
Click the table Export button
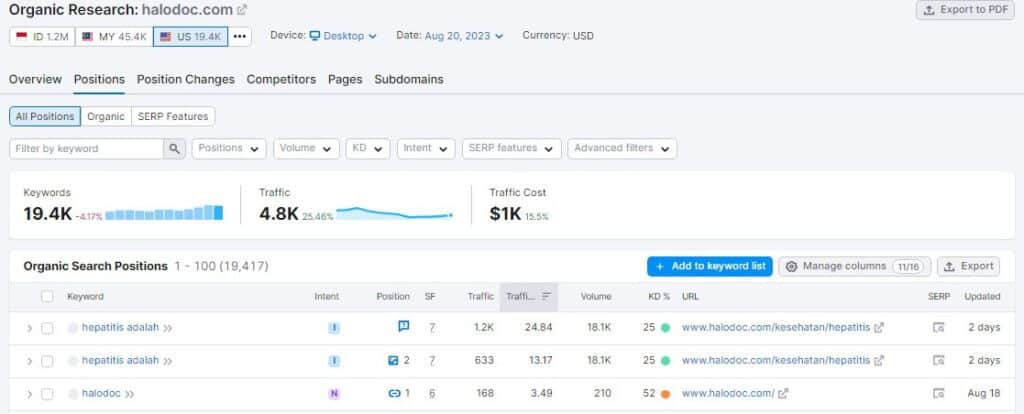[x=968, y=266]
